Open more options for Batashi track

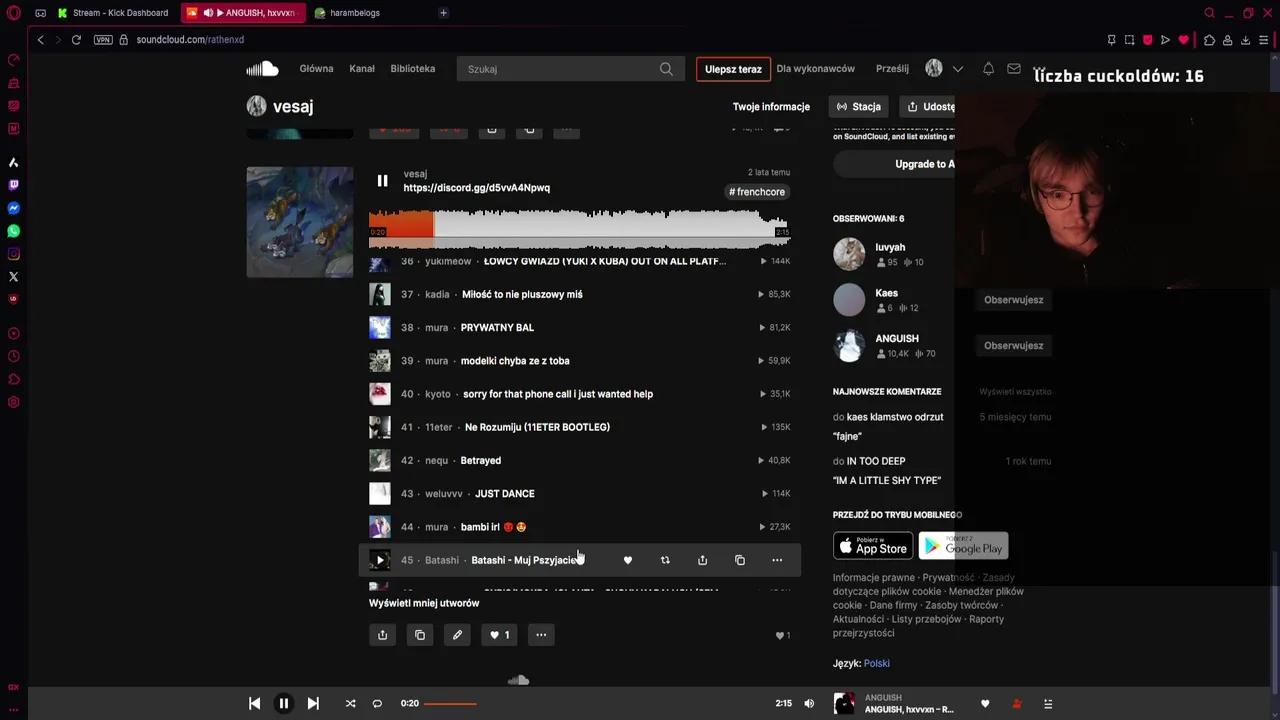(x=777, y=560)
